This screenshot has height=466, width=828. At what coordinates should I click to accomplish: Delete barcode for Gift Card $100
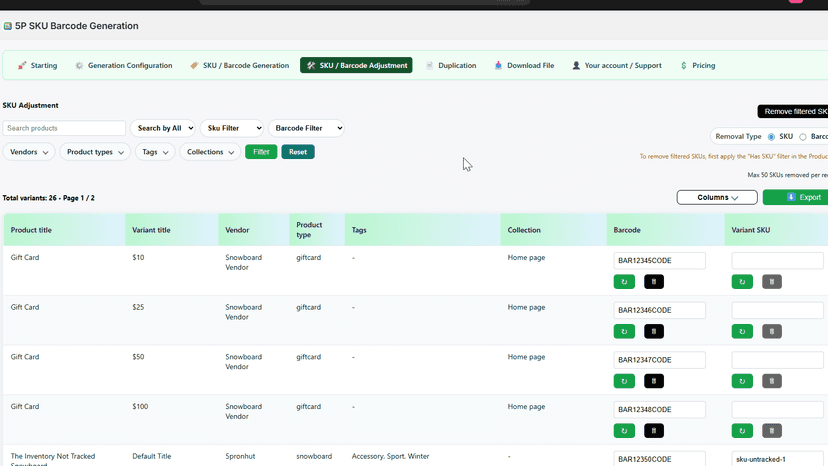point(654,431)
